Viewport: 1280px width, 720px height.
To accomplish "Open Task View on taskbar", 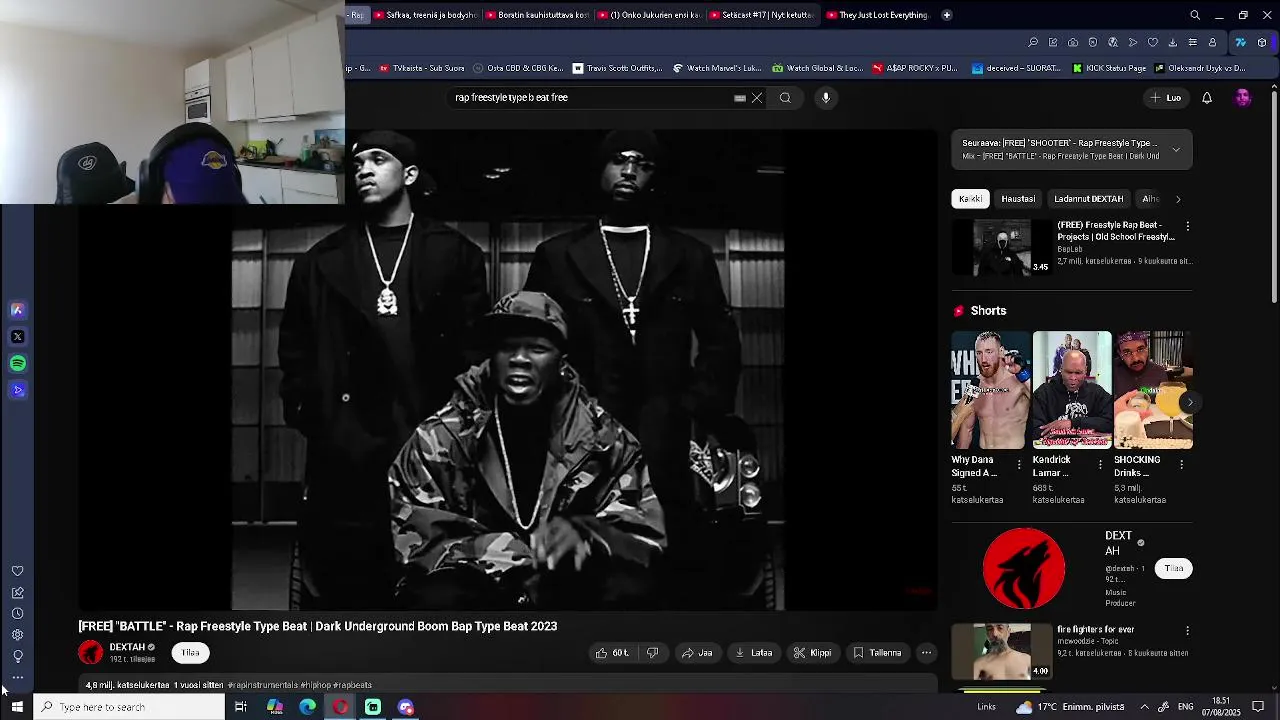I will [x=241, y=707].
